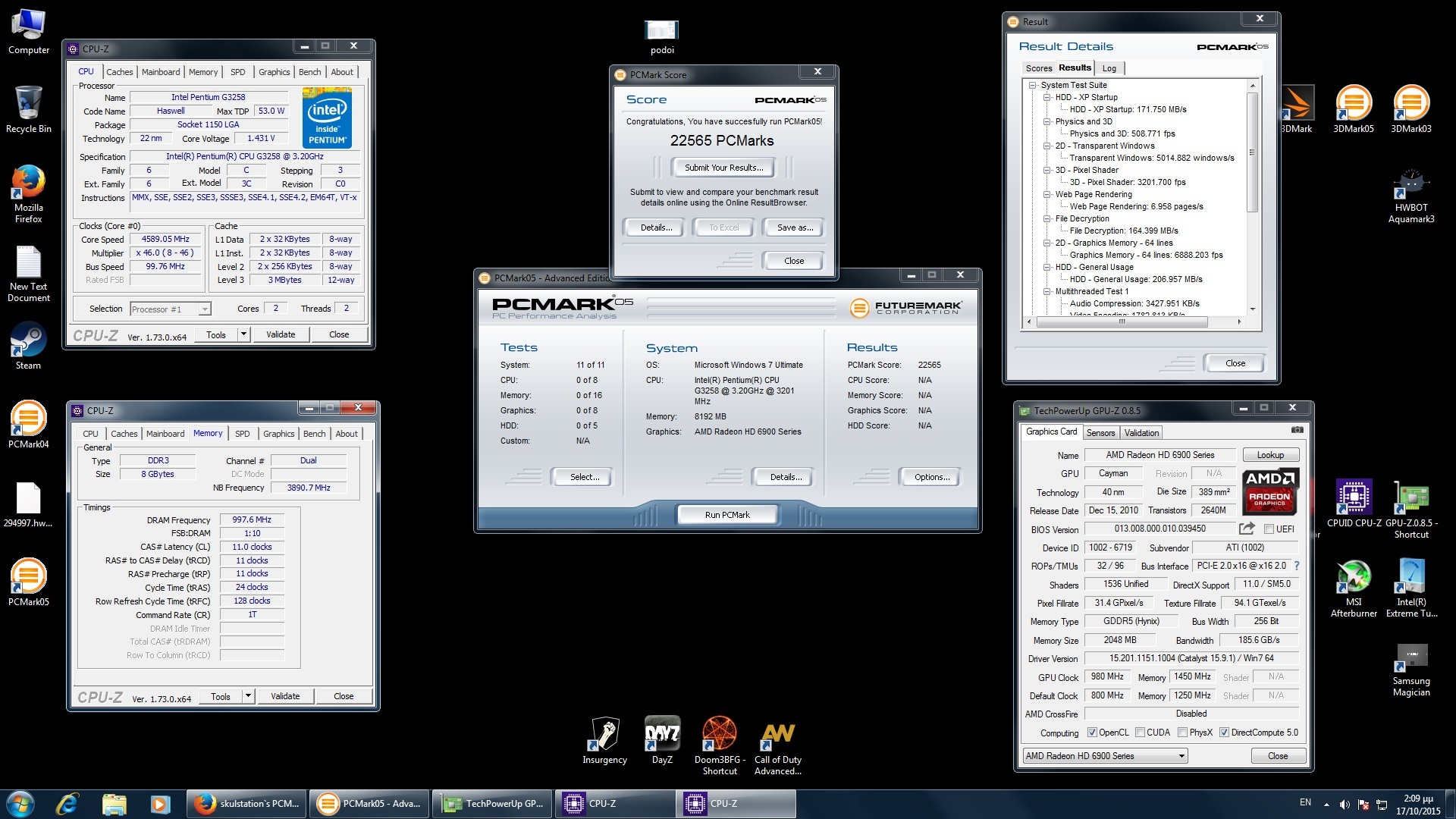The image size is (1456, 819).
Task: Click the volume icon in the system tray
Action: tap(1344, 805)
